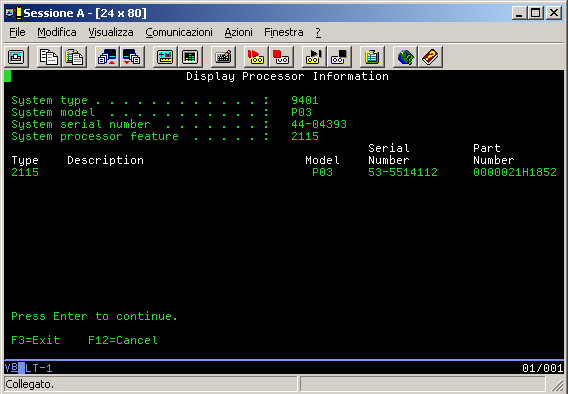Click the green cursor block at screen top-left
Image resolution: width=568 pixels, height=394 pixels.
click(8, 76)
